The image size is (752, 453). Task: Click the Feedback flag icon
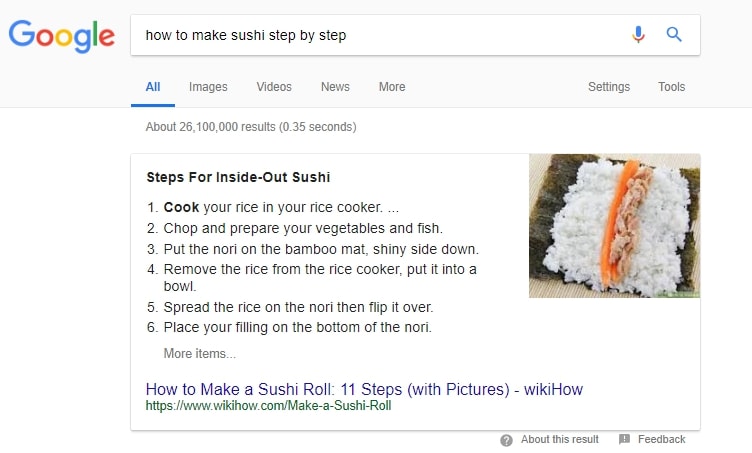tap(624, 439)
